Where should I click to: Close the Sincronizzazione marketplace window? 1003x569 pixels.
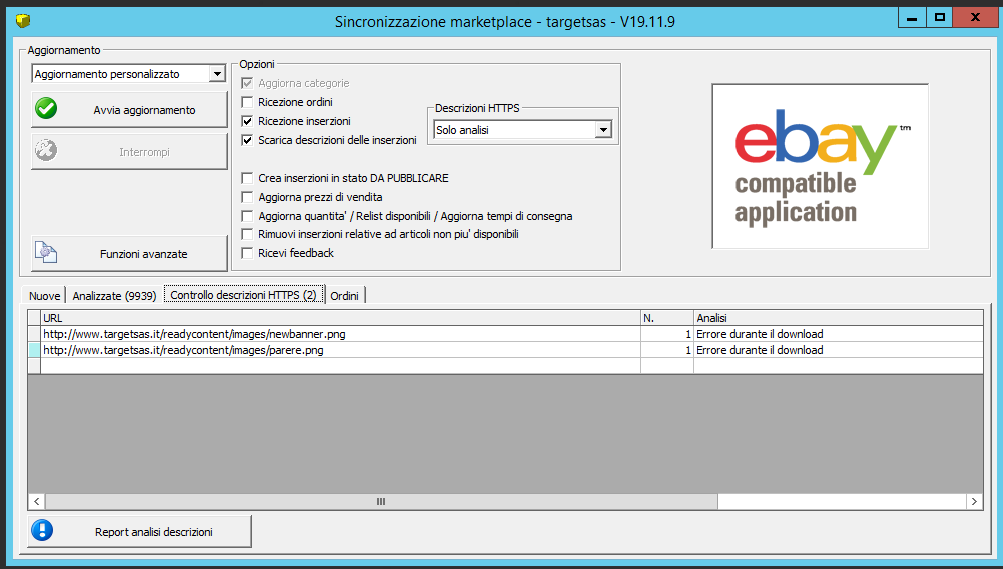click(975, 18)
